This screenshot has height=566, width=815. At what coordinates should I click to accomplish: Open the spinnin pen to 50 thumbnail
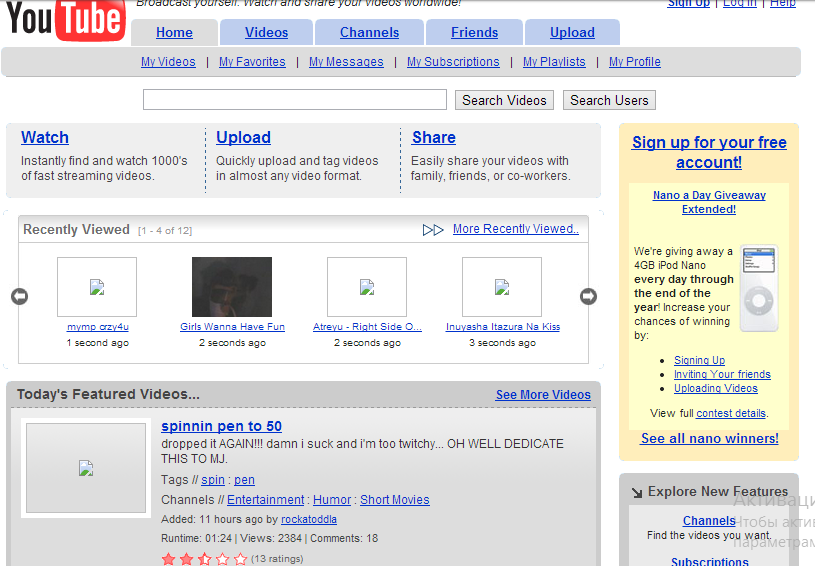[86, 468]
